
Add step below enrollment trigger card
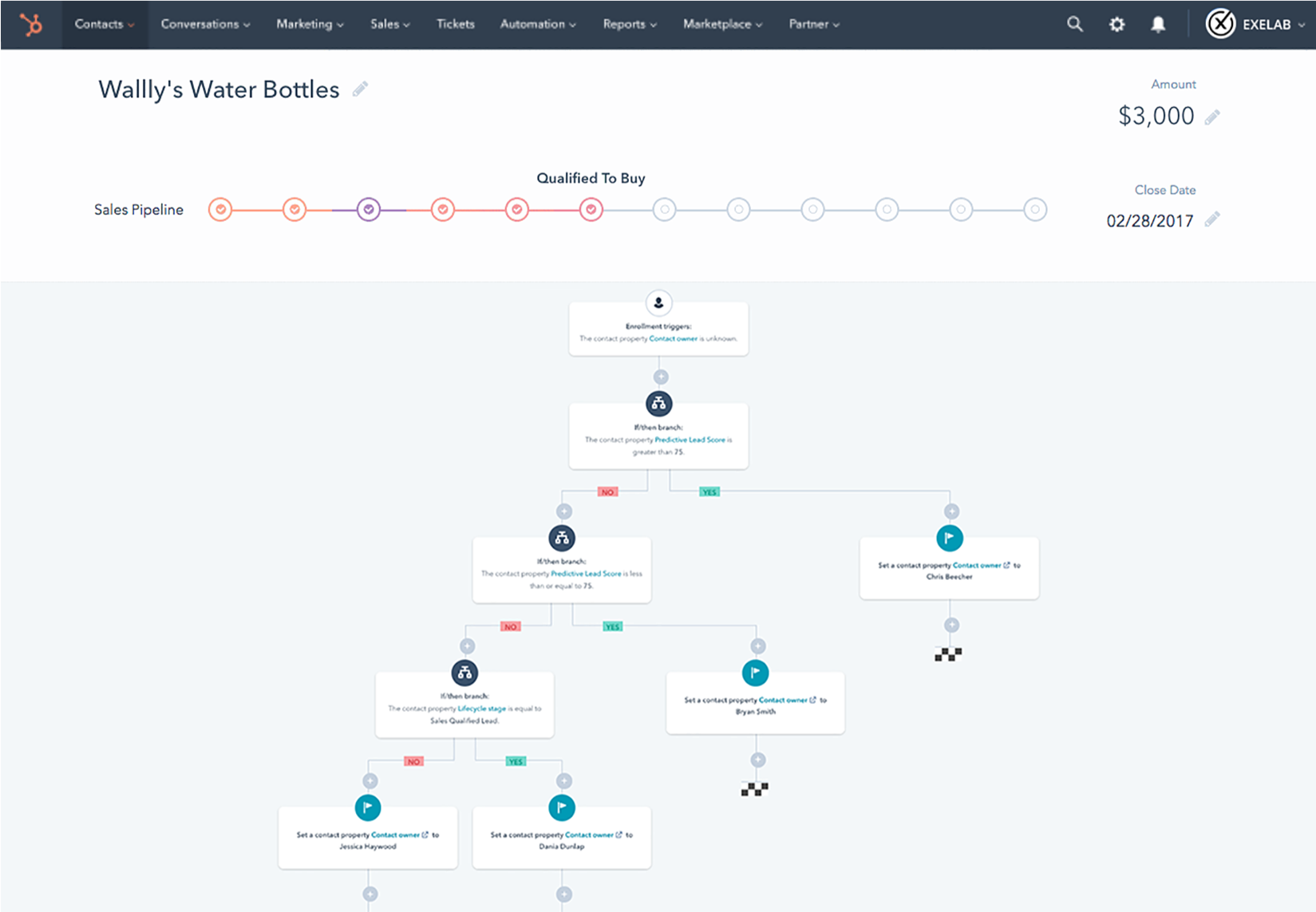661,377
